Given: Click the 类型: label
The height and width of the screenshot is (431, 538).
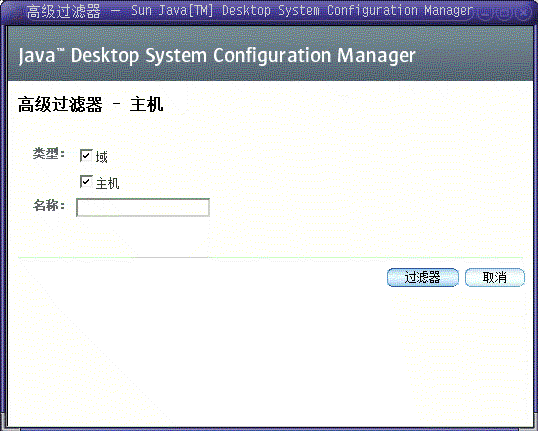Looking at the screenshot, I should click(49, 154).
